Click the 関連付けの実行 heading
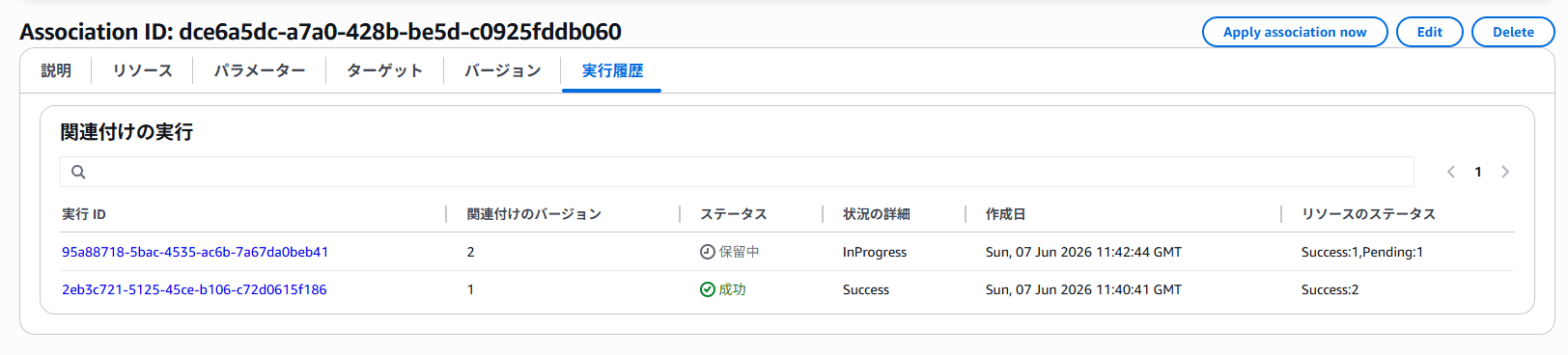 tap(126, 132)
